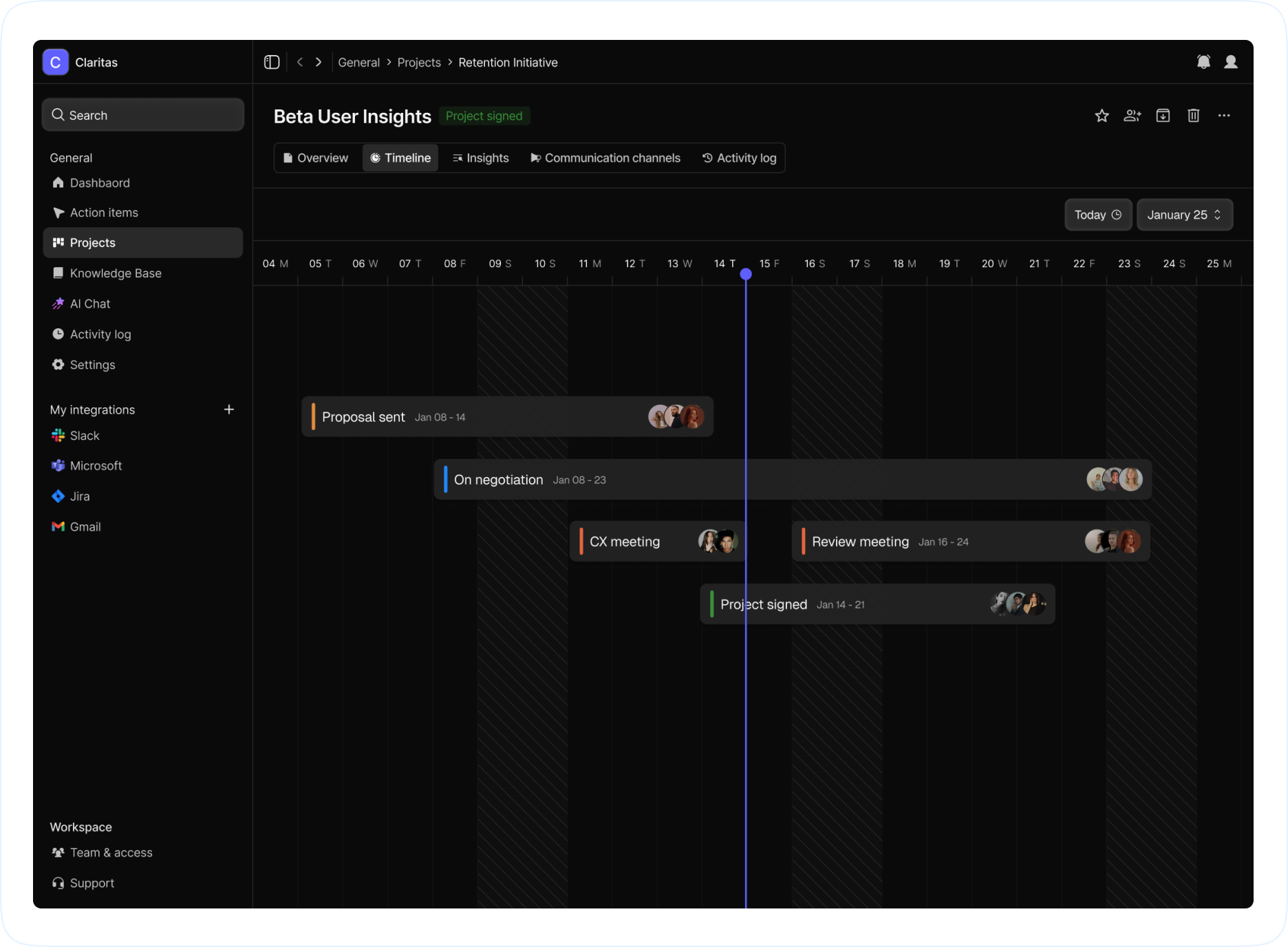
Task: Select 14 T date header
Action: tap(724, 264)
